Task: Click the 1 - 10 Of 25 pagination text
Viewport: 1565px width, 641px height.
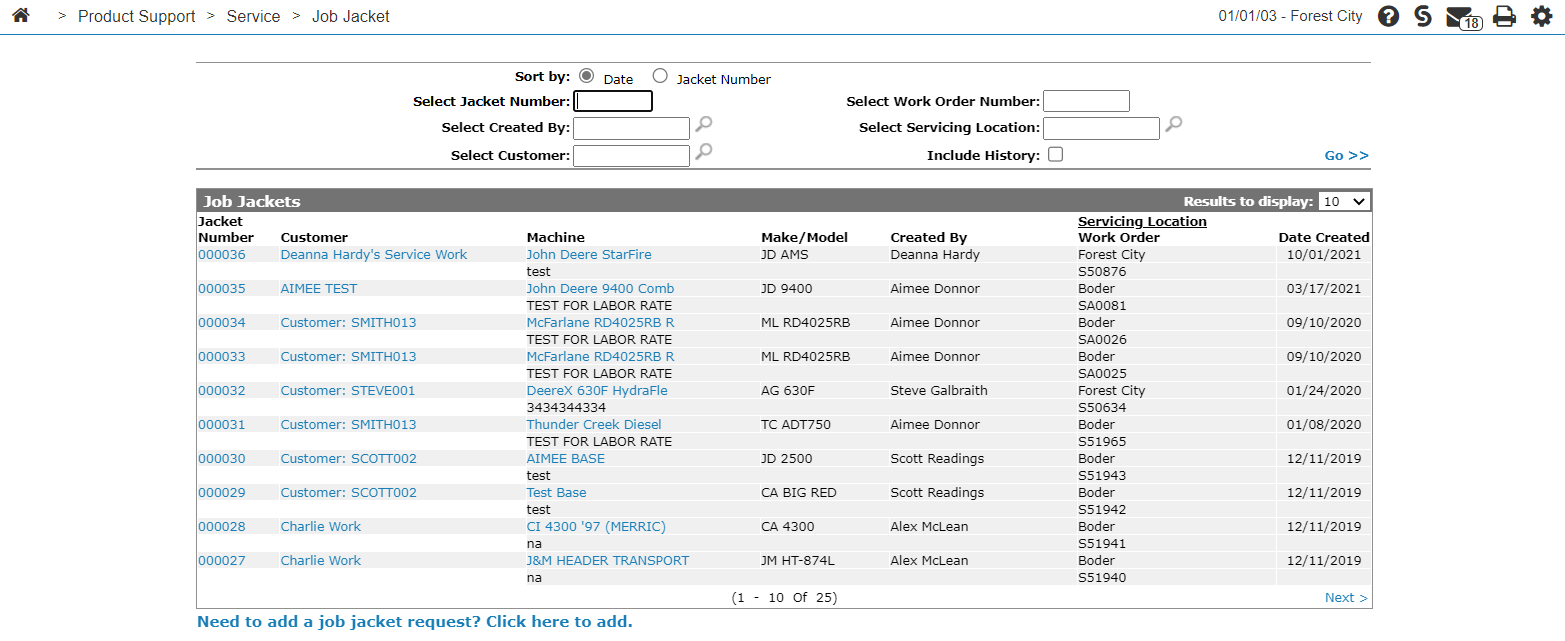Action: [784, 598]
